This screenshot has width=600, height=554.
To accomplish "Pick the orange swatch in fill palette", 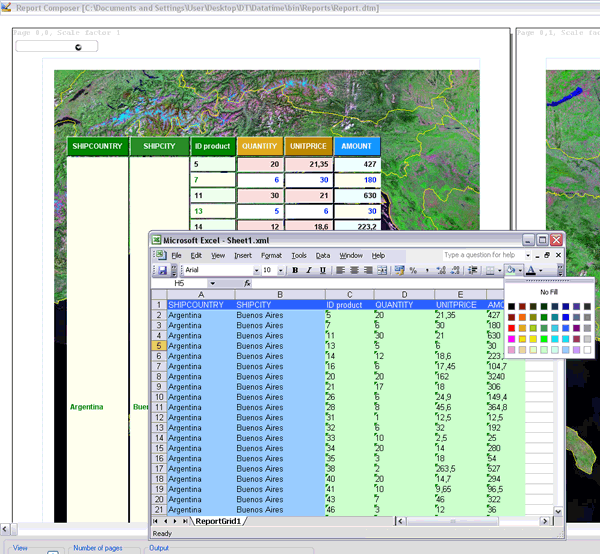I will (x=522, y=317).
